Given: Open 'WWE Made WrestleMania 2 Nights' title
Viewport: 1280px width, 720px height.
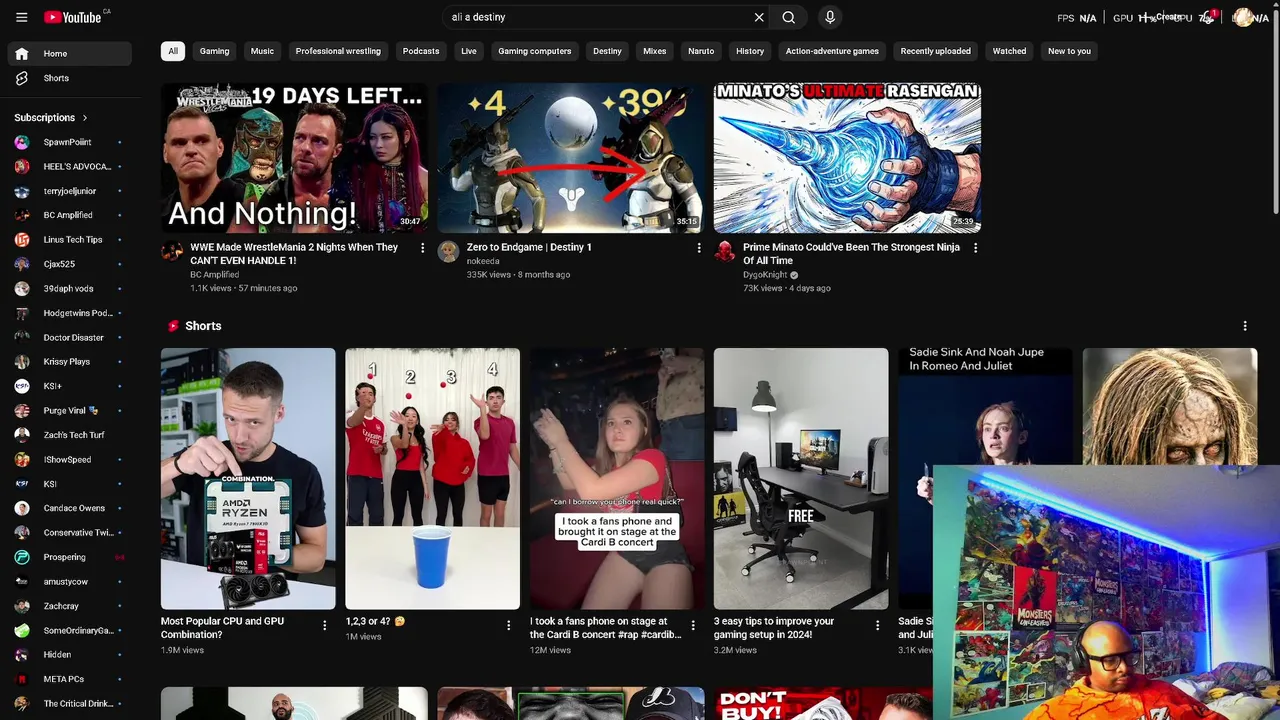Looking at the screenshot, I should tap(294, 254).
